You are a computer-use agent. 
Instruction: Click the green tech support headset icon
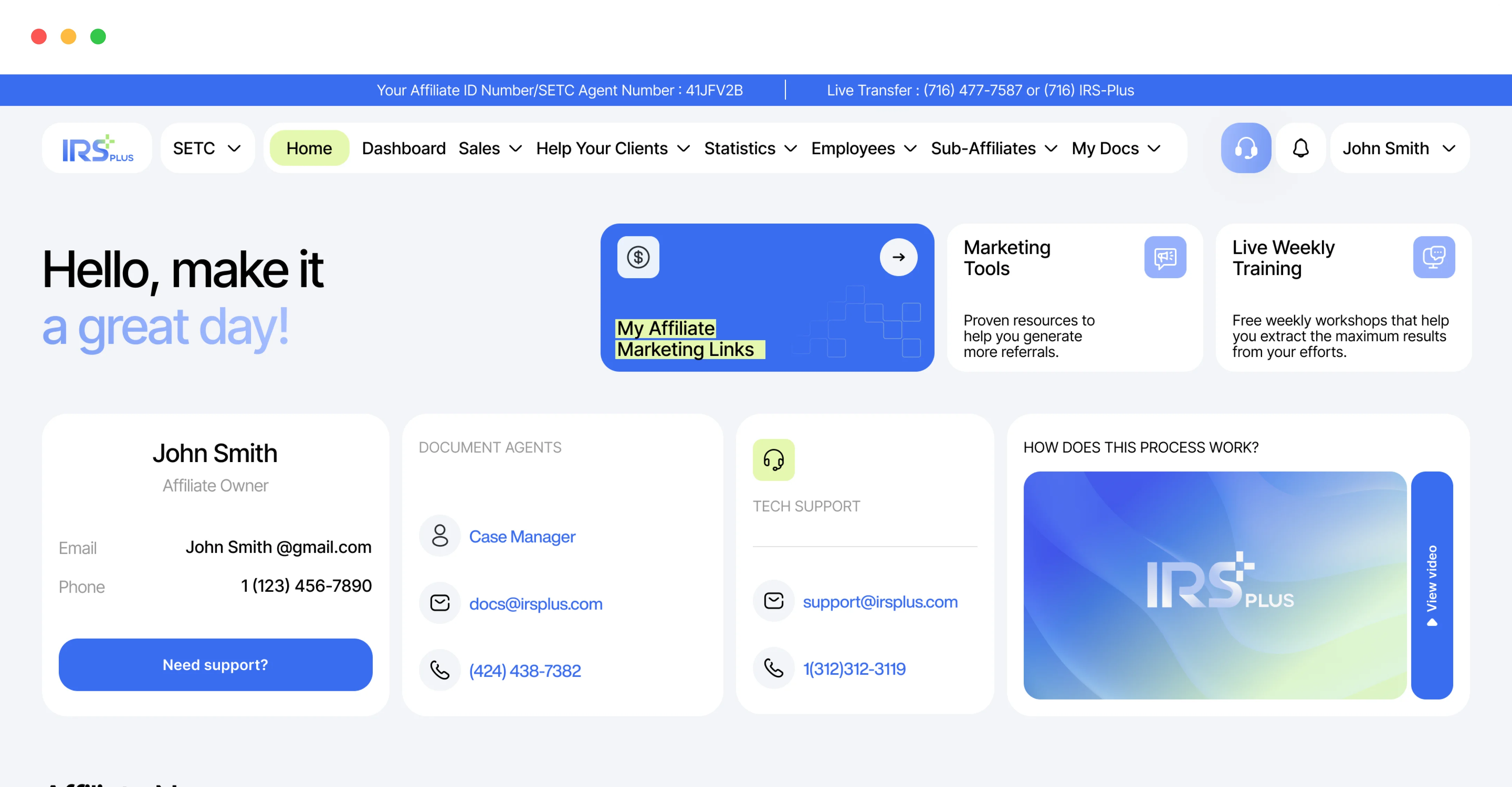point(773,460)
